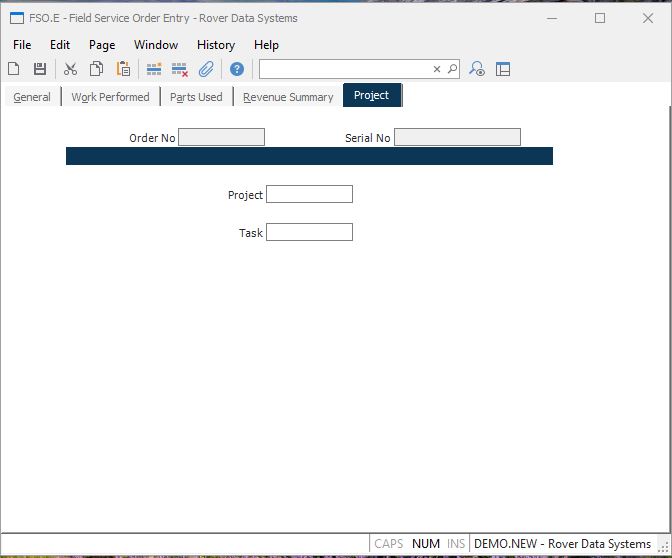Image resolution: width=672 pixels, height=558 pixels.
Task: Click the Save disk icon
Action: coord(40,69)
